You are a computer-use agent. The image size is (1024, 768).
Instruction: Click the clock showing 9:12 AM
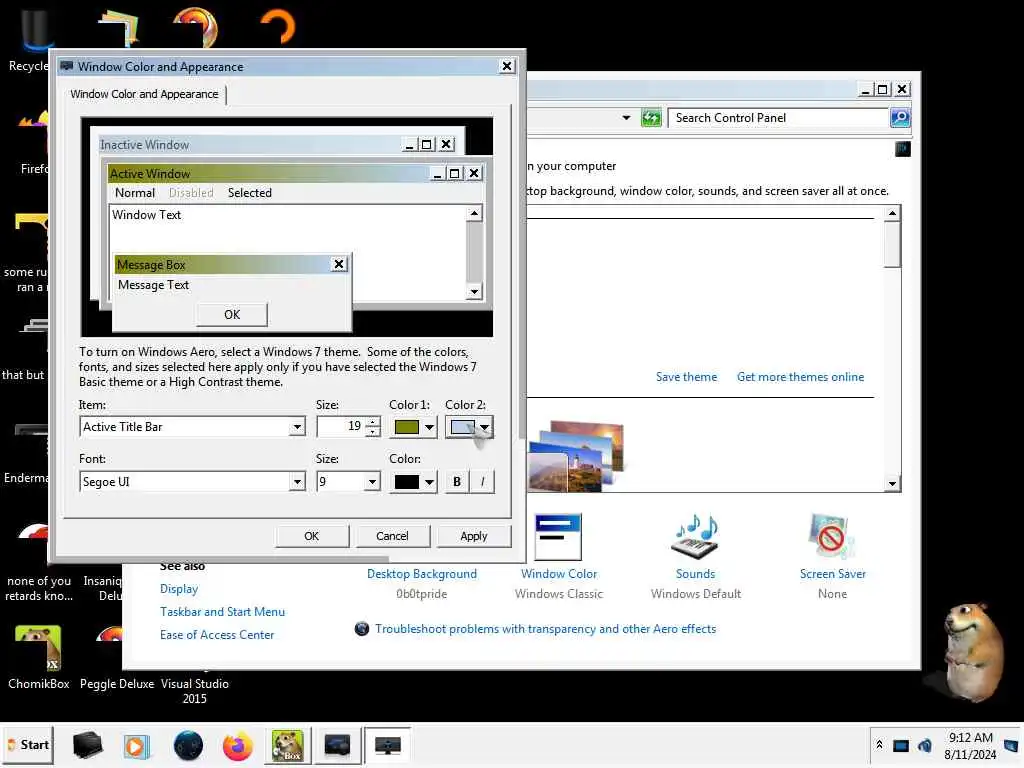(x=970, y=738)
